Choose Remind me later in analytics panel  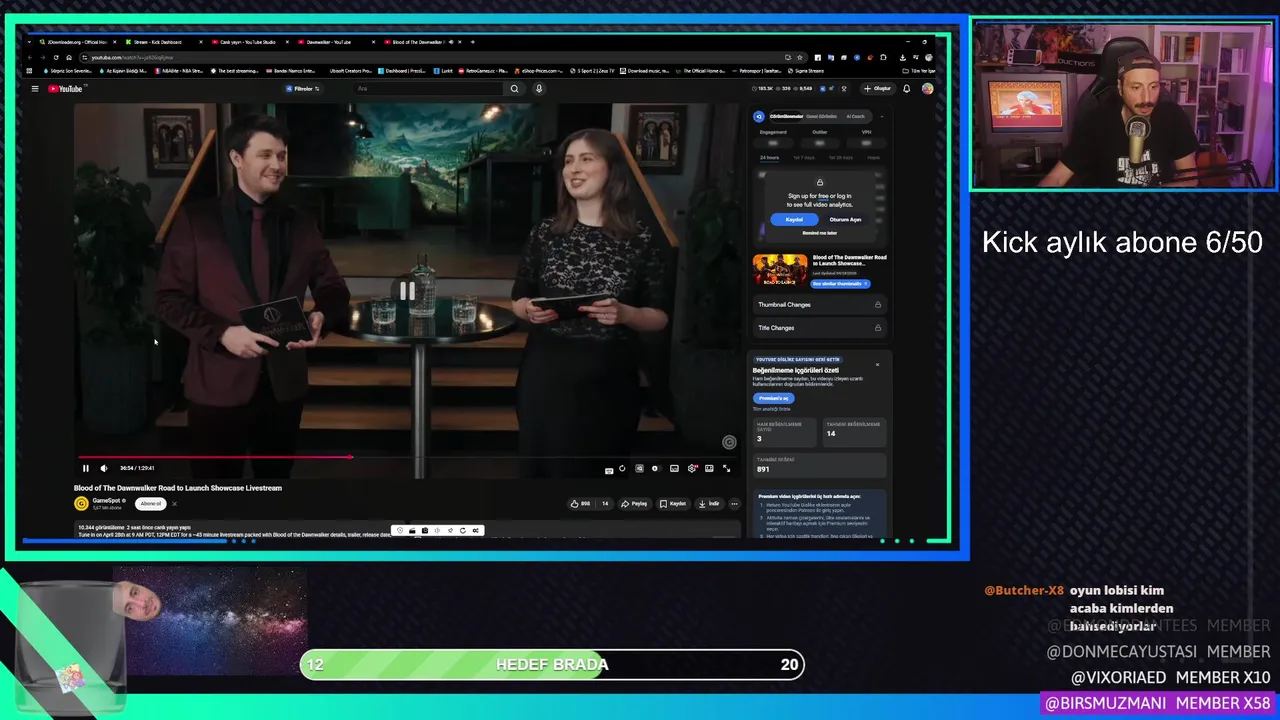pos(819,233)
